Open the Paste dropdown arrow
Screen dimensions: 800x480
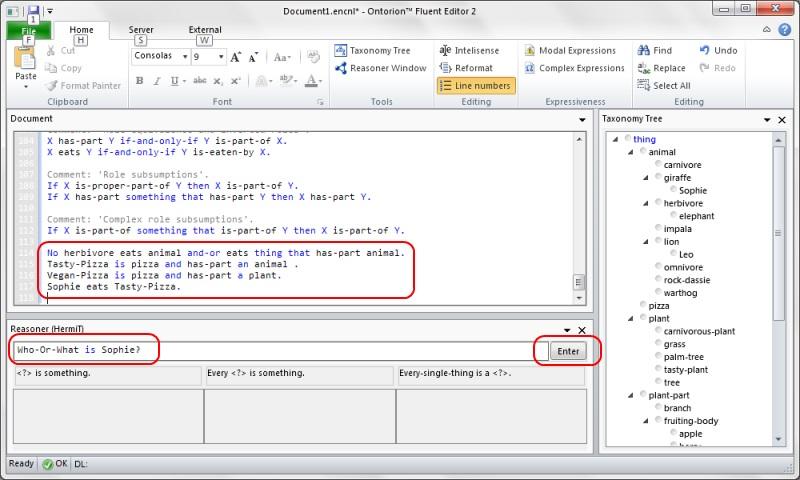(x=26, y=87)
